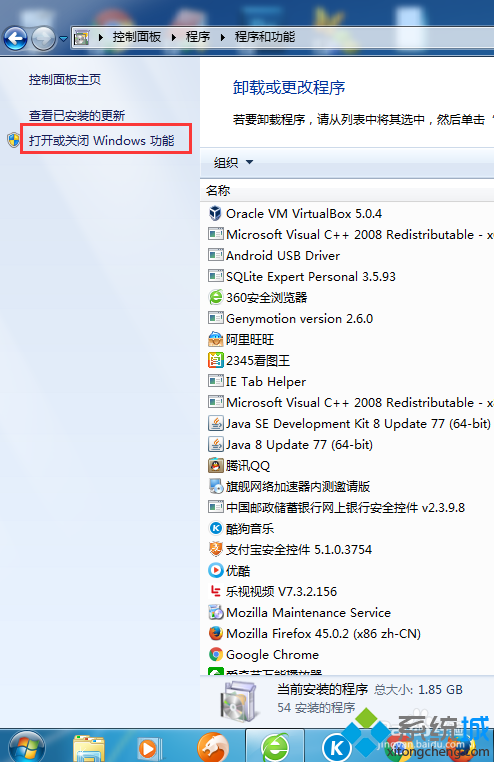Open 控制面板主页 link
Image resolution: width=494 pixels, height=762 pixels.
pyautogui.click(x=65, y=80)
